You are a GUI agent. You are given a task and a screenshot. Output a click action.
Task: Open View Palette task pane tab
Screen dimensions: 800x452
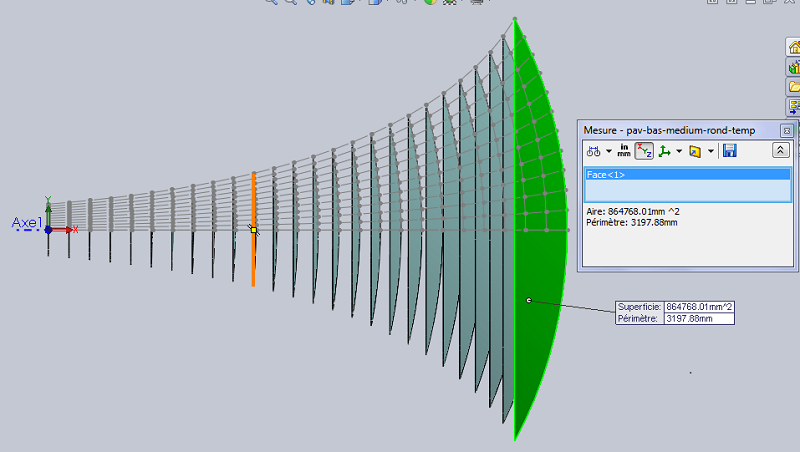coord(793,107)
